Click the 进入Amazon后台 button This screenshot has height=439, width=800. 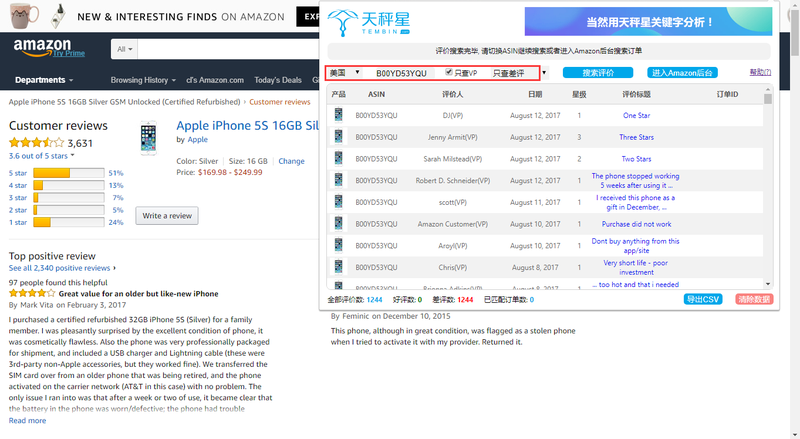[682, 72]
